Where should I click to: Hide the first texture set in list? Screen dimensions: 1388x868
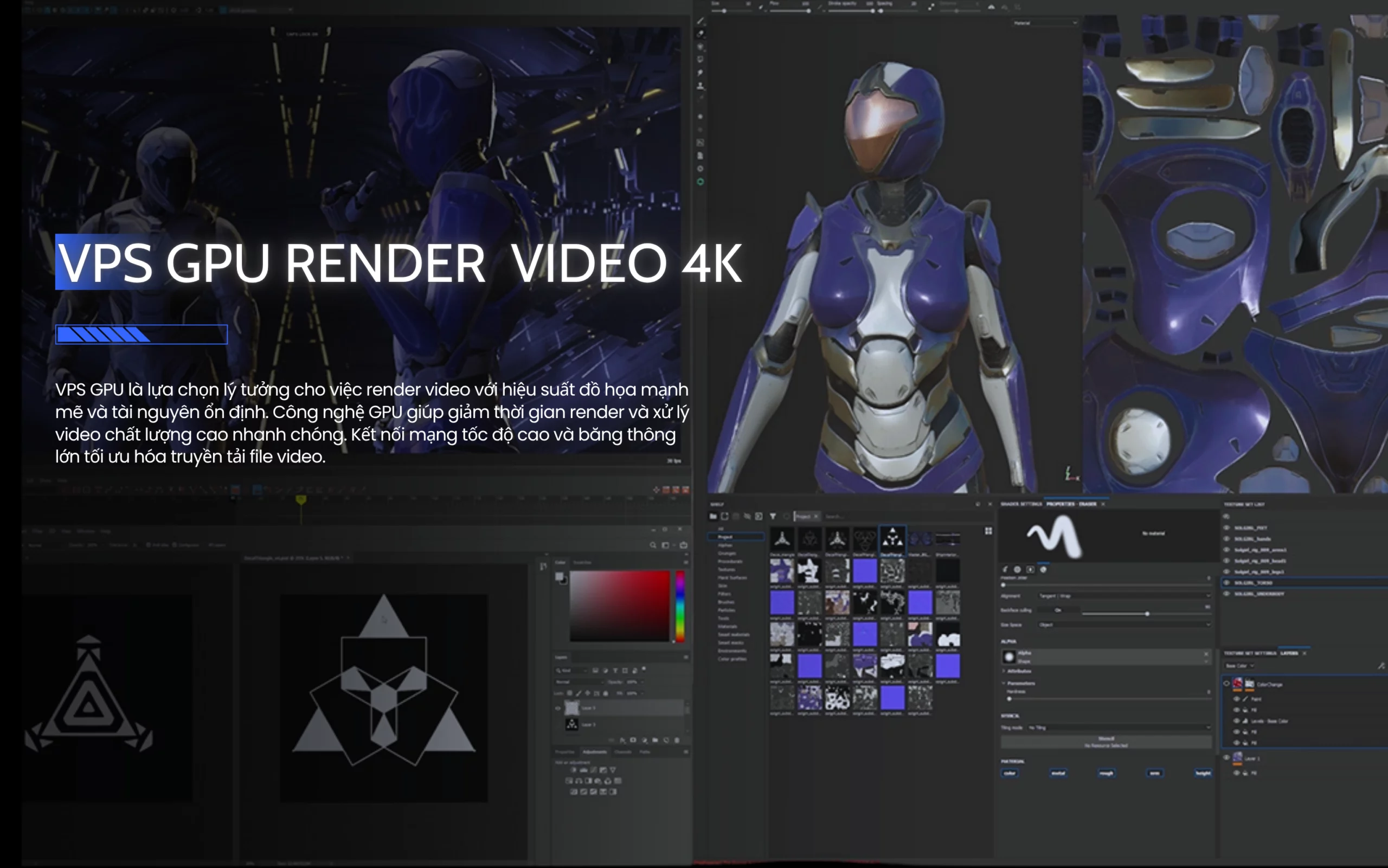(1226, 528)
